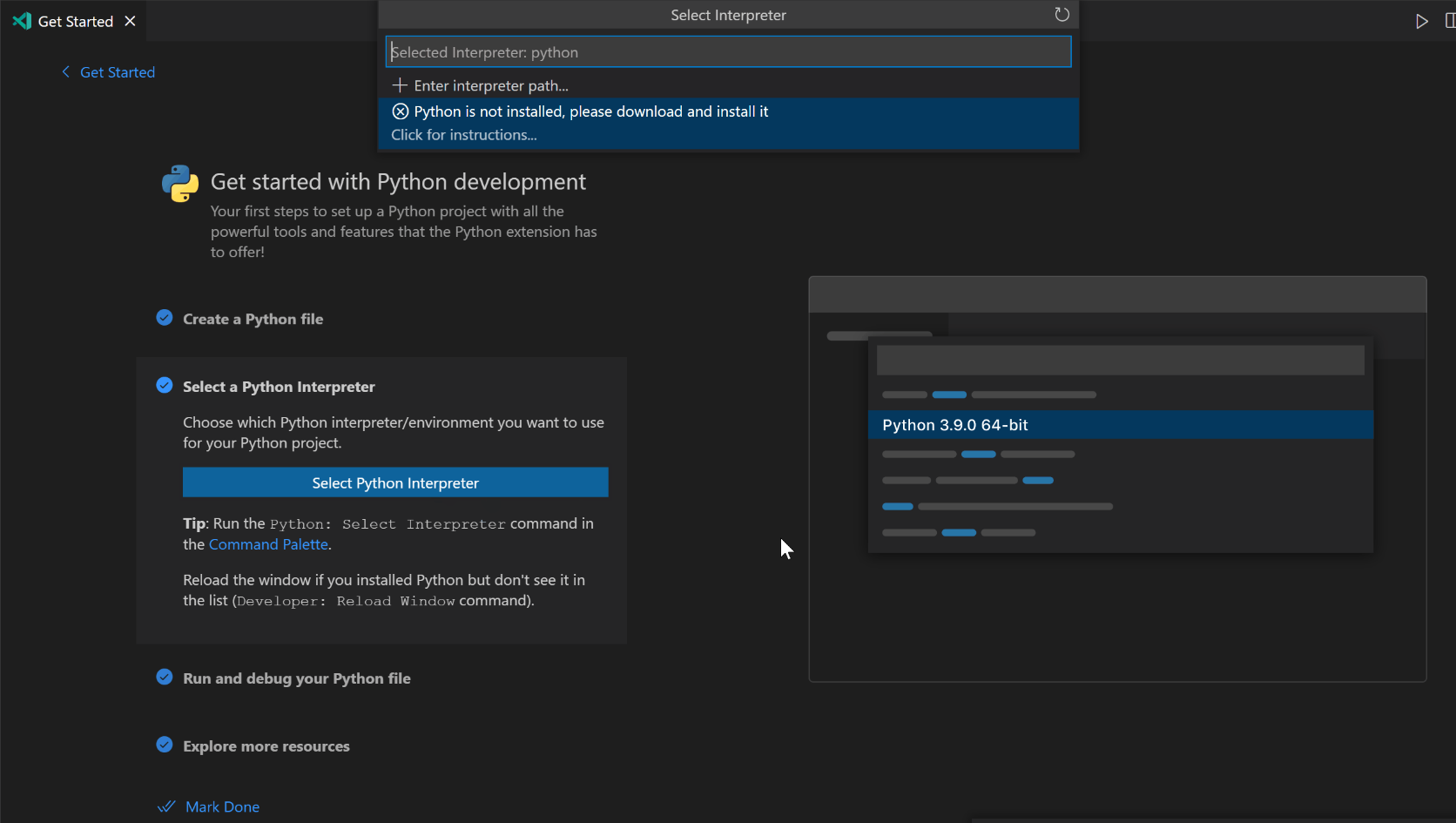Go back using the Get Started chevron
Image resolution: width=1456 pixels, height=823 pixels.
click(x=65, y=72)
